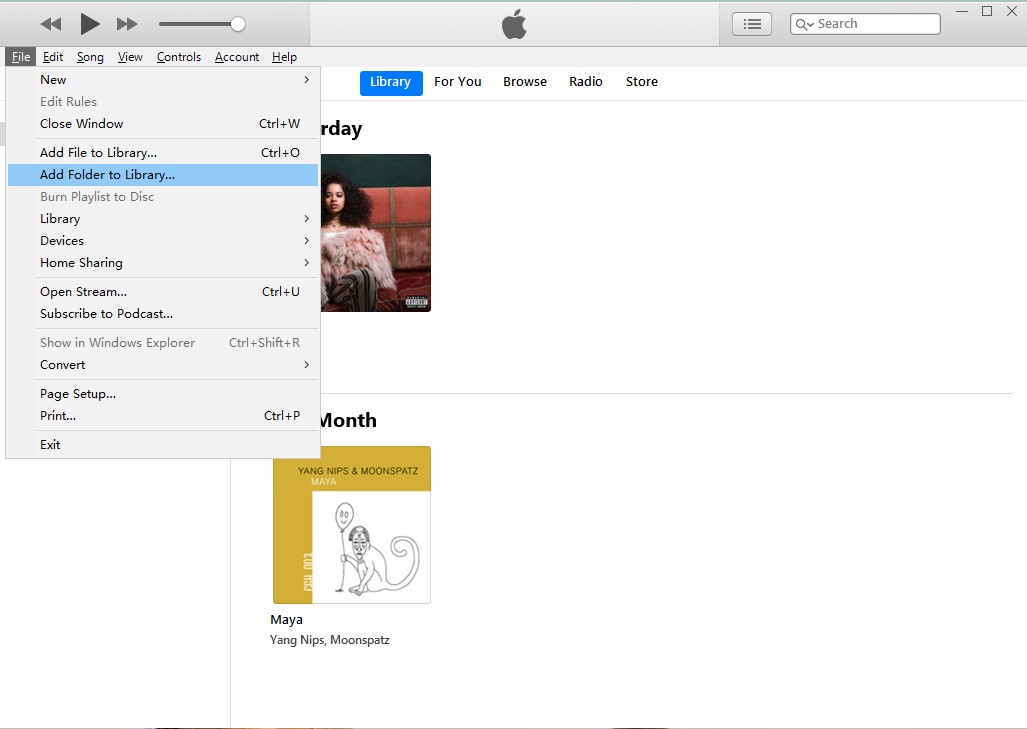Click the Yang Nips, Moonspatz artist text
Viewport: 1027px width, 729px height.
coord(329,640)
